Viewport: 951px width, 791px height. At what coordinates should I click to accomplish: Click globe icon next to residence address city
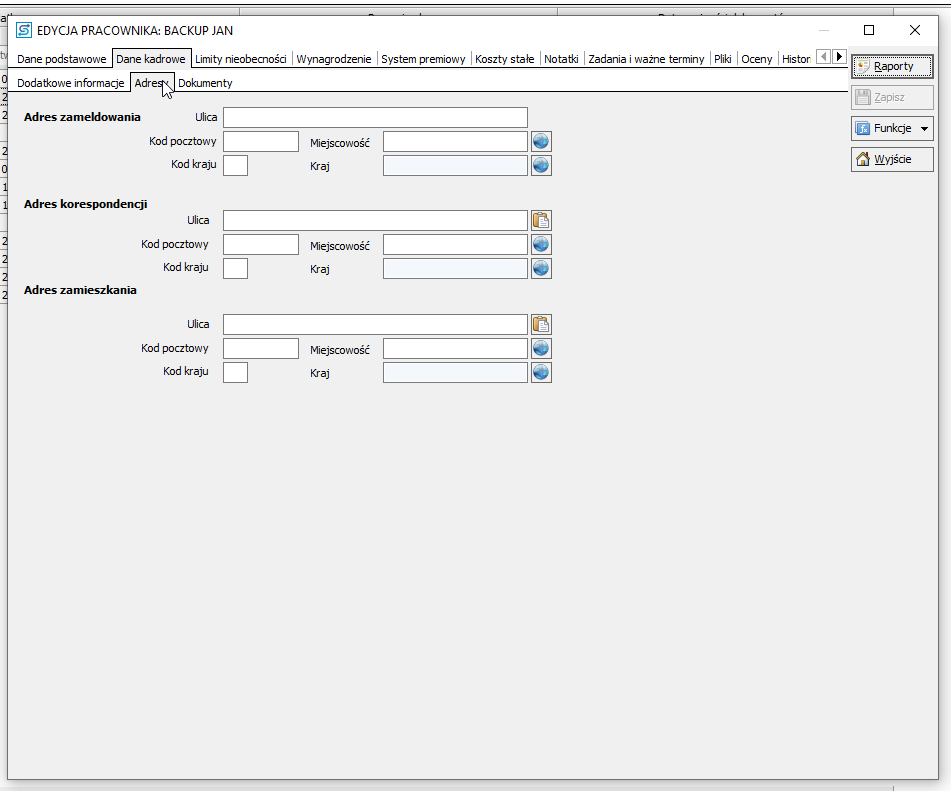pos(541,348)
